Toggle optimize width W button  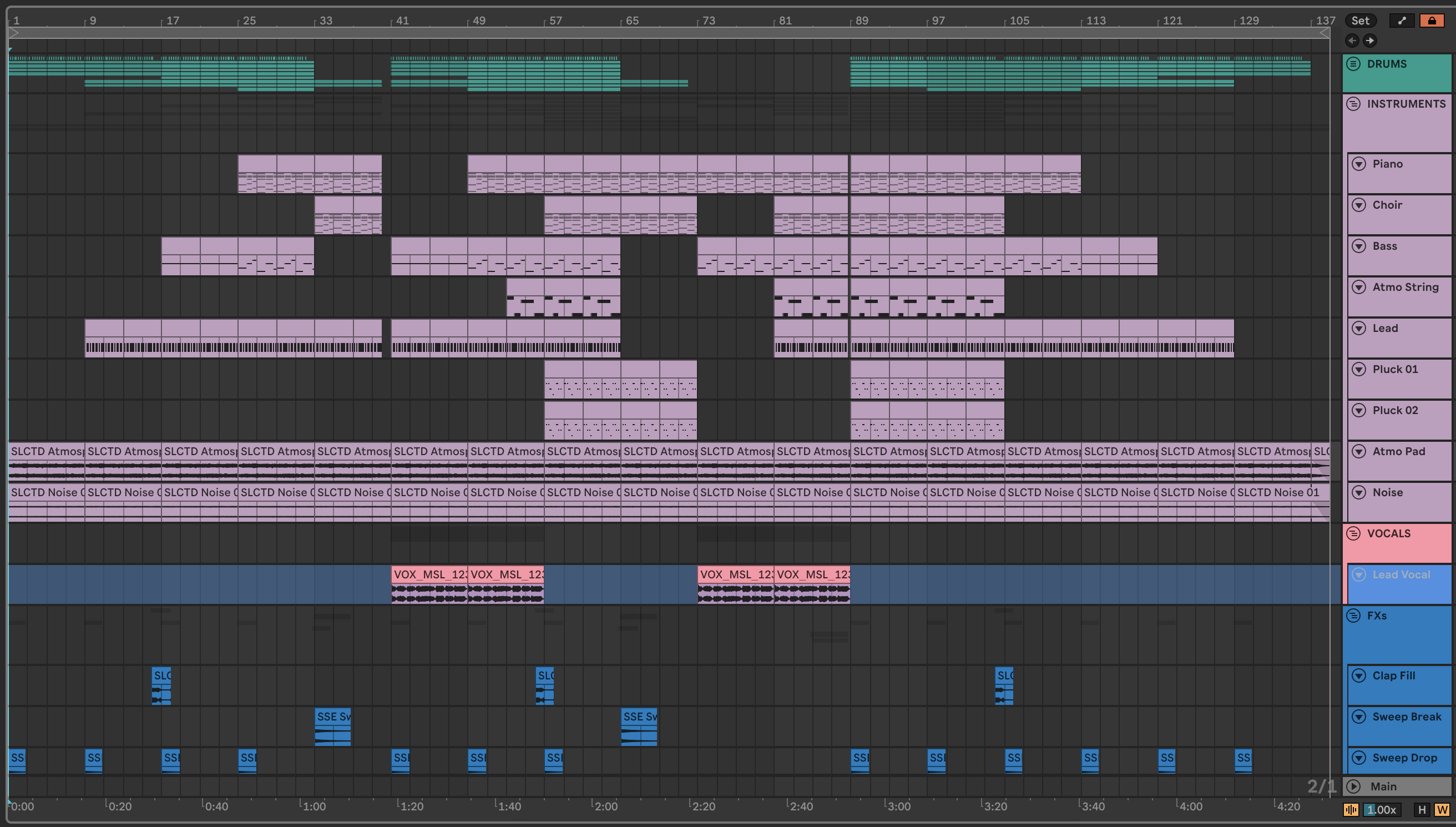tap(1442, 810)
